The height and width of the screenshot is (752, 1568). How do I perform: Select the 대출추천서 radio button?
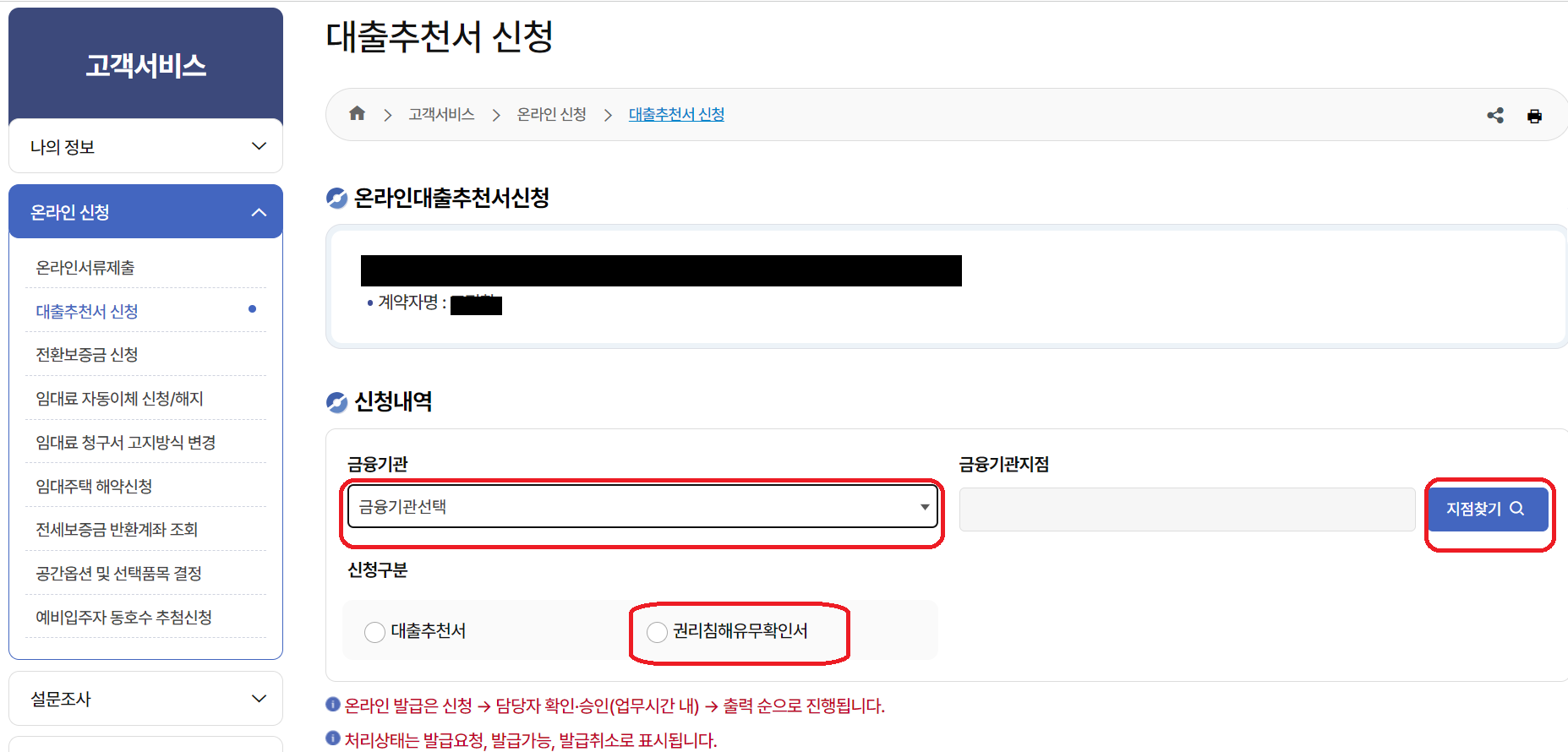pyautogui.click(x=374, y=632)
